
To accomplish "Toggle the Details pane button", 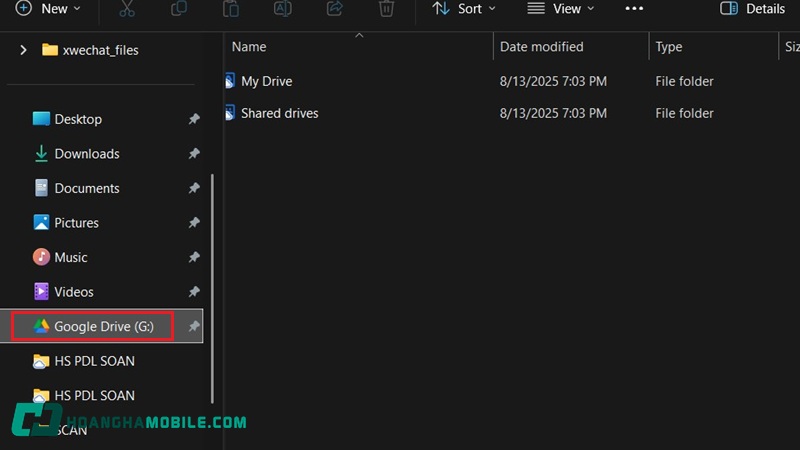I will [x=753, y=9].
